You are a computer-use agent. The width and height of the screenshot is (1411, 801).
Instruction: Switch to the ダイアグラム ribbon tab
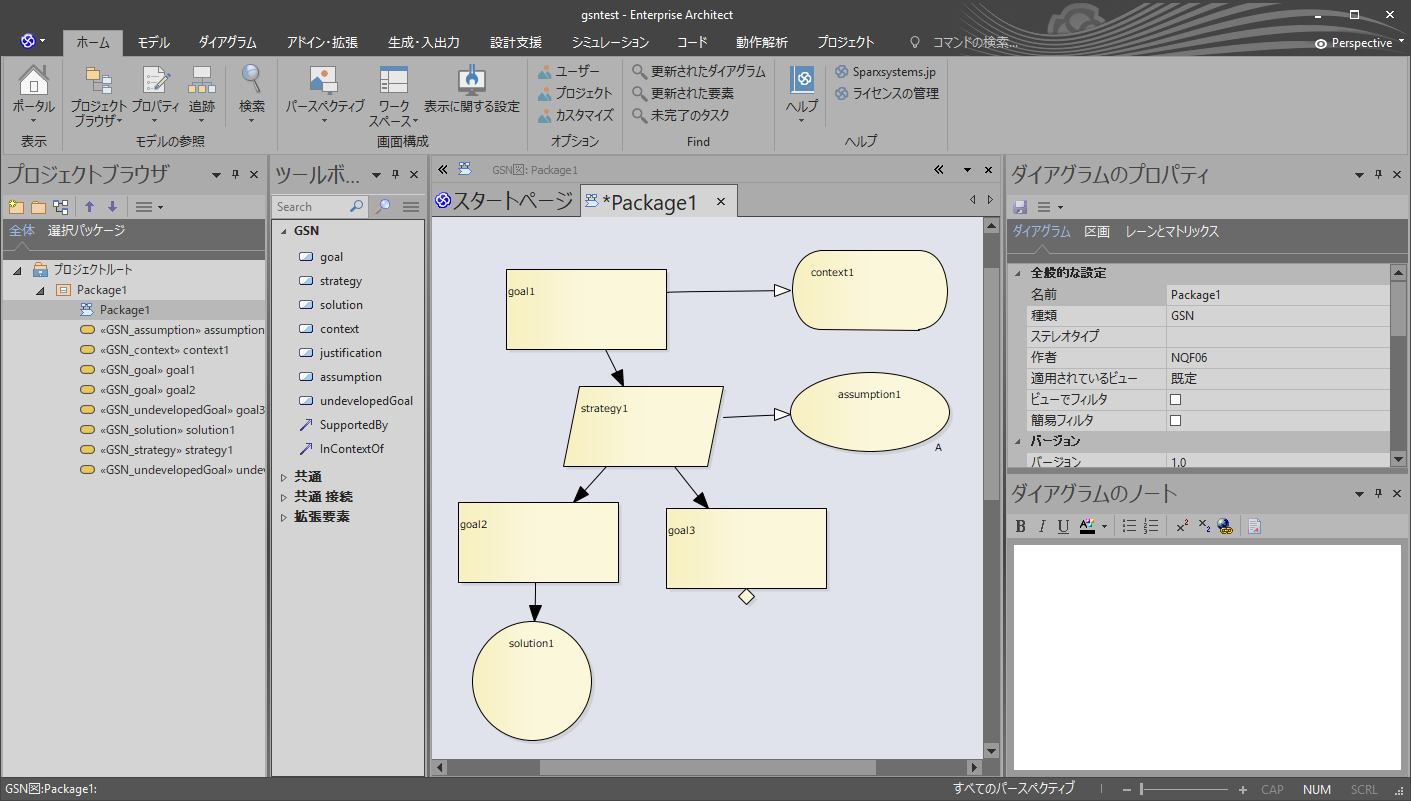tap(227, 43)
